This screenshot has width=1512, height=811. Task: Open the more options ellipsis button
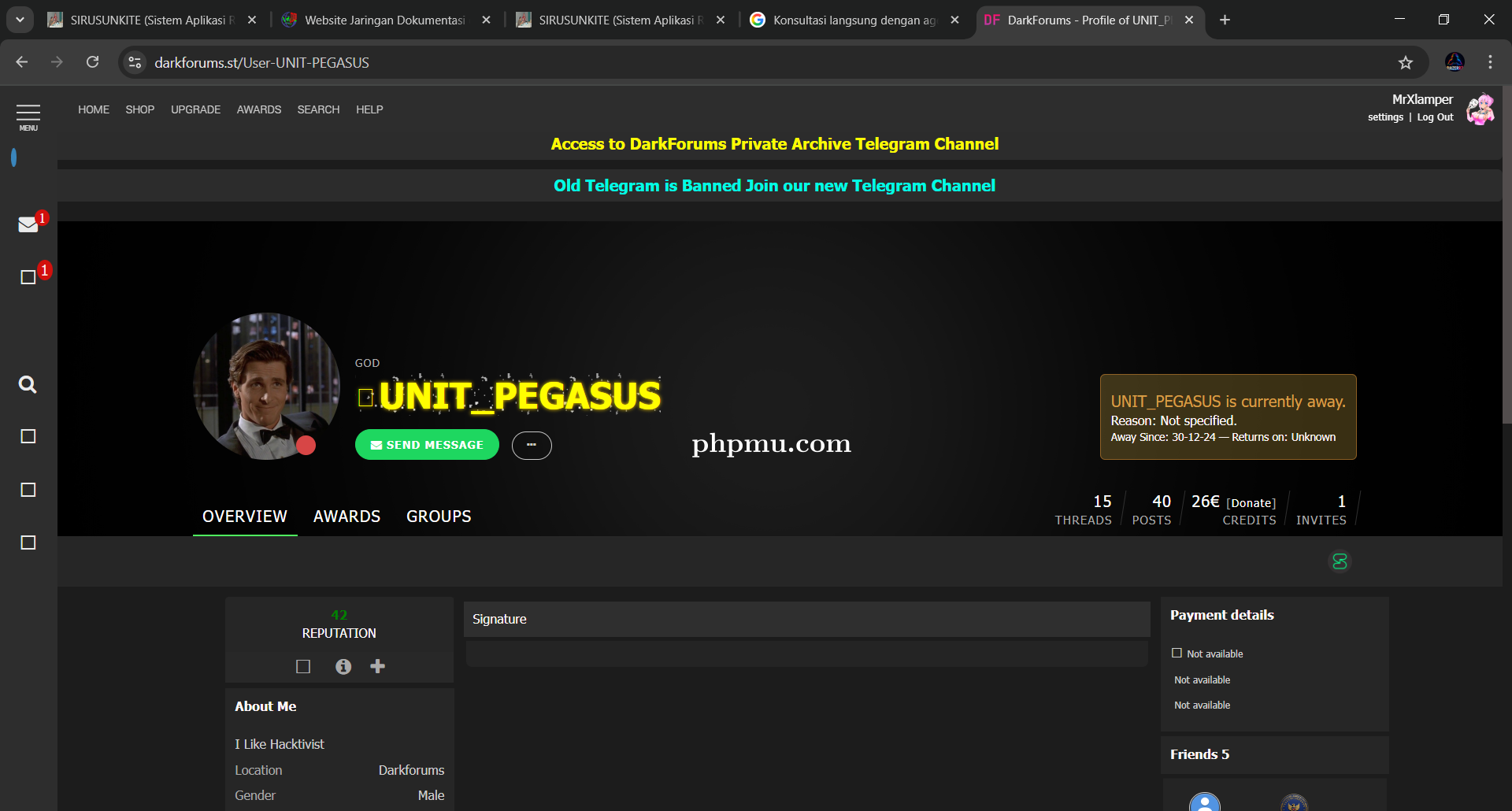(532, 445)
